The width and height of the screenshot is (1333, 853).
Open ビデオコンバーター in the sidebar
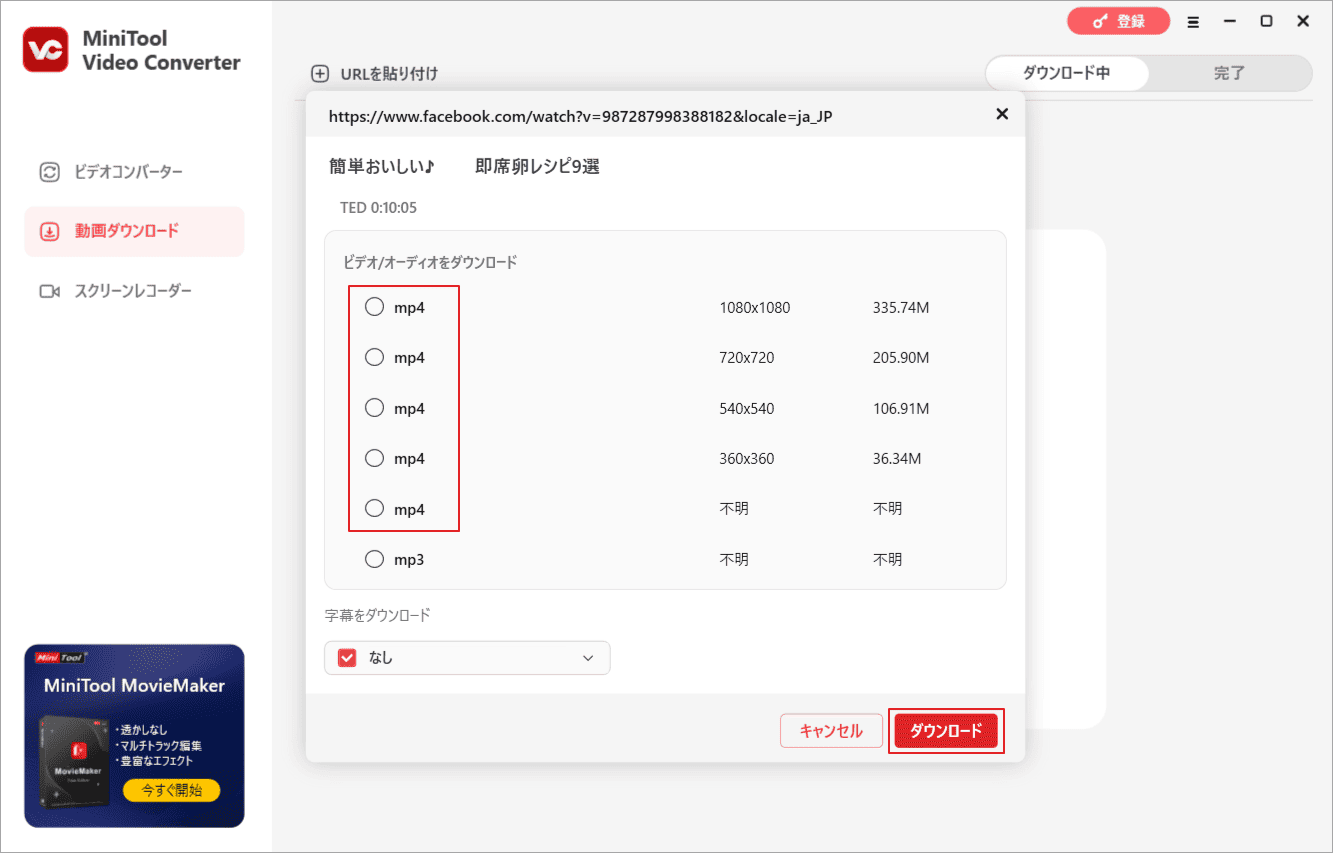pyautogui.click(x=133, y=172)
